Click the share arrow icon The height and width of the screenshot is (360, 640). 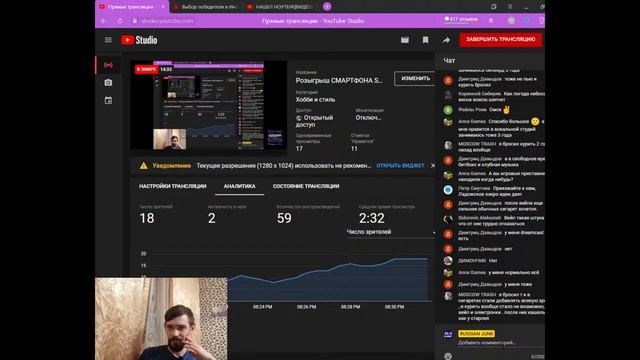tap(446, 40)
